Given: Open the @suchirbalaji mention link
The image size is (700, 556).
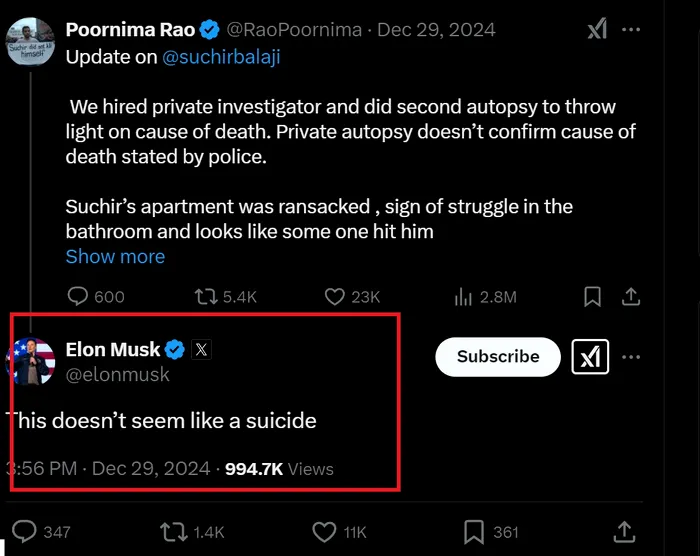Looking at the screenshot, I should [x=221, y=57].
